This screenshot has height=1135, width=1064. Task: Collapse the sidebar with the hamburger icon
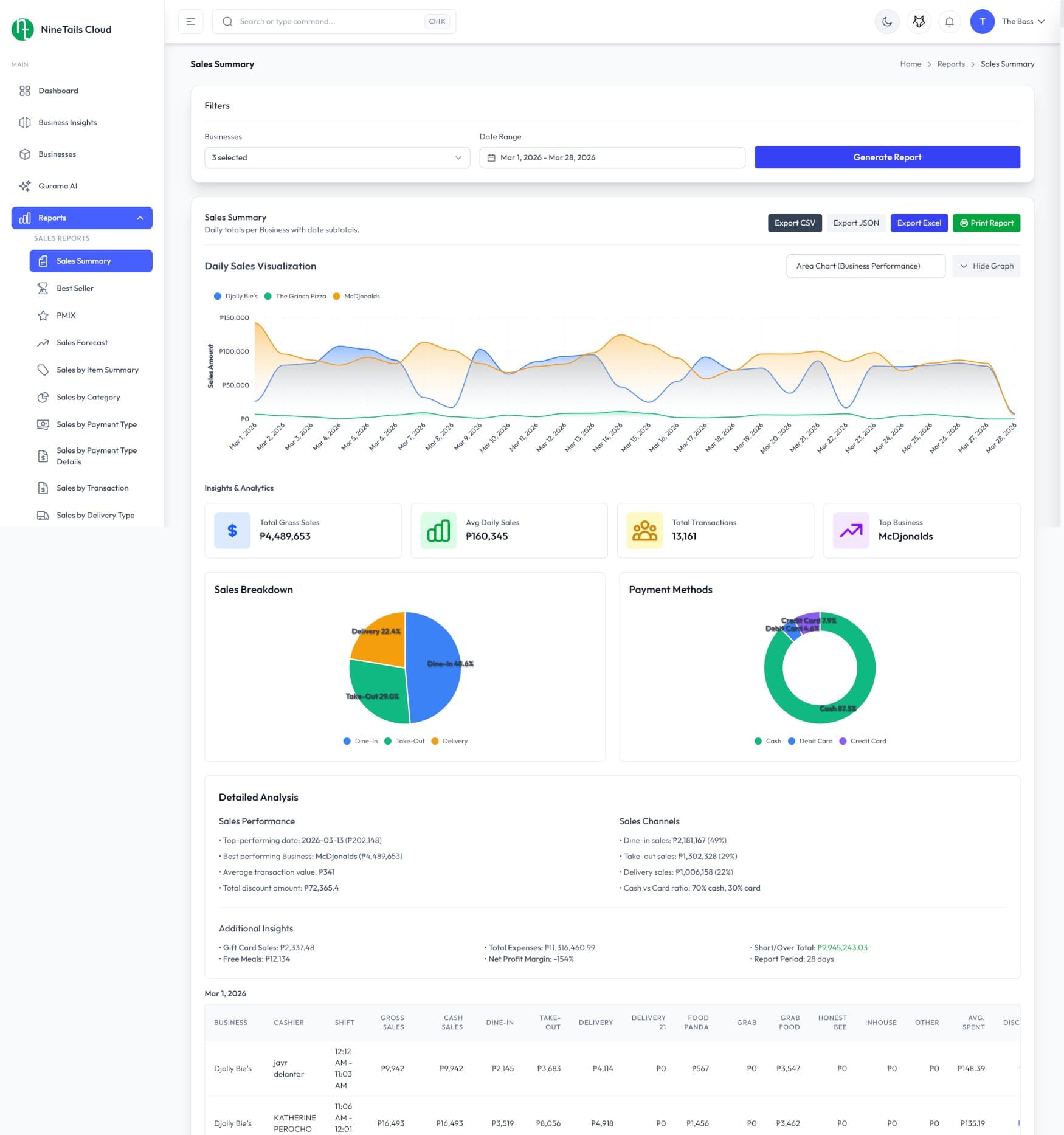coord(190,21)
